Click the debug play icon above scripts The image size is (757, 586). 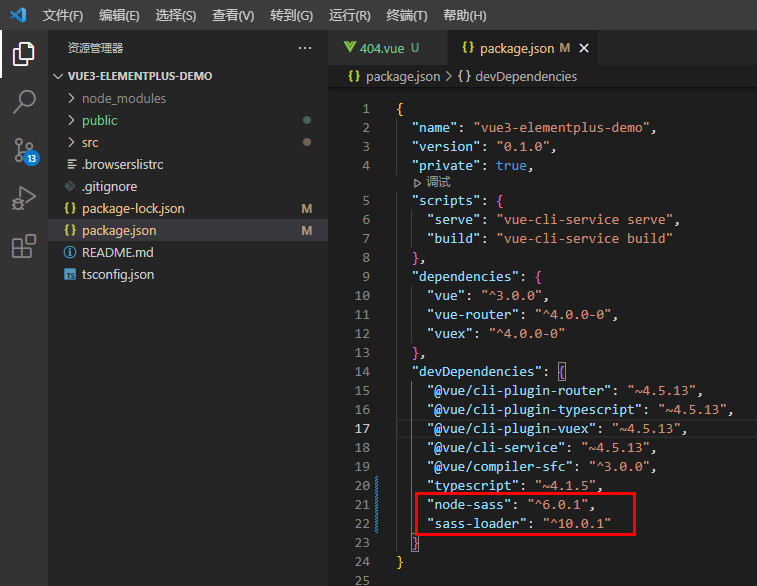(x=417, y=183)
